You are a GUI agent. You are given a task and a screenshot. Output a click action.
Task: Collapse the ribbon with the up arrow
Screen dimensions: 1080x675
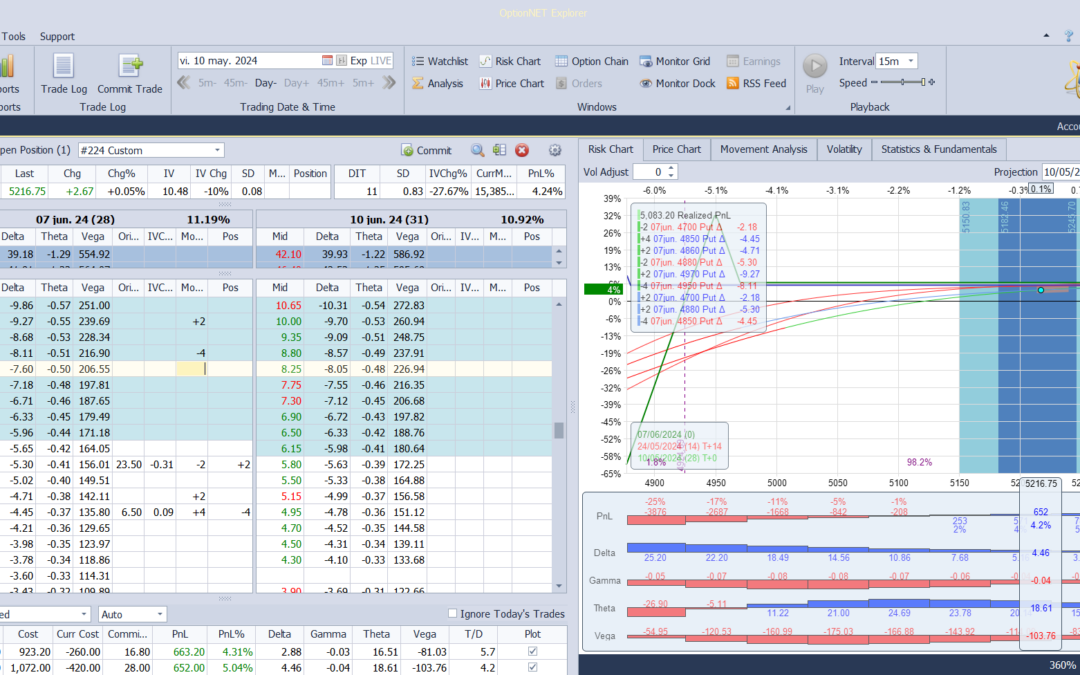click(1046, 36)
